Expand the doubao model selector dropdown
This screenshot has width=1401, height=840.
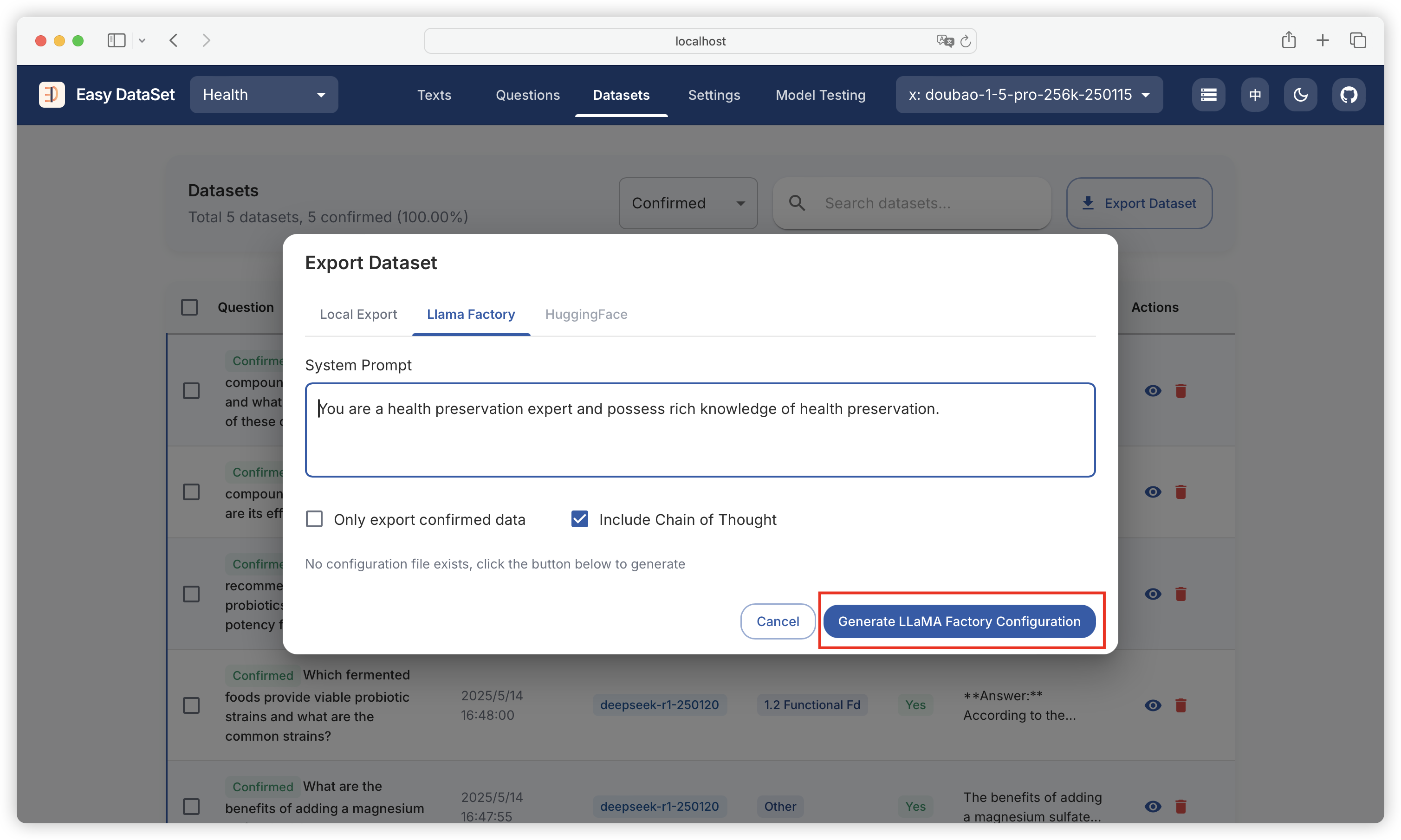1029,95
